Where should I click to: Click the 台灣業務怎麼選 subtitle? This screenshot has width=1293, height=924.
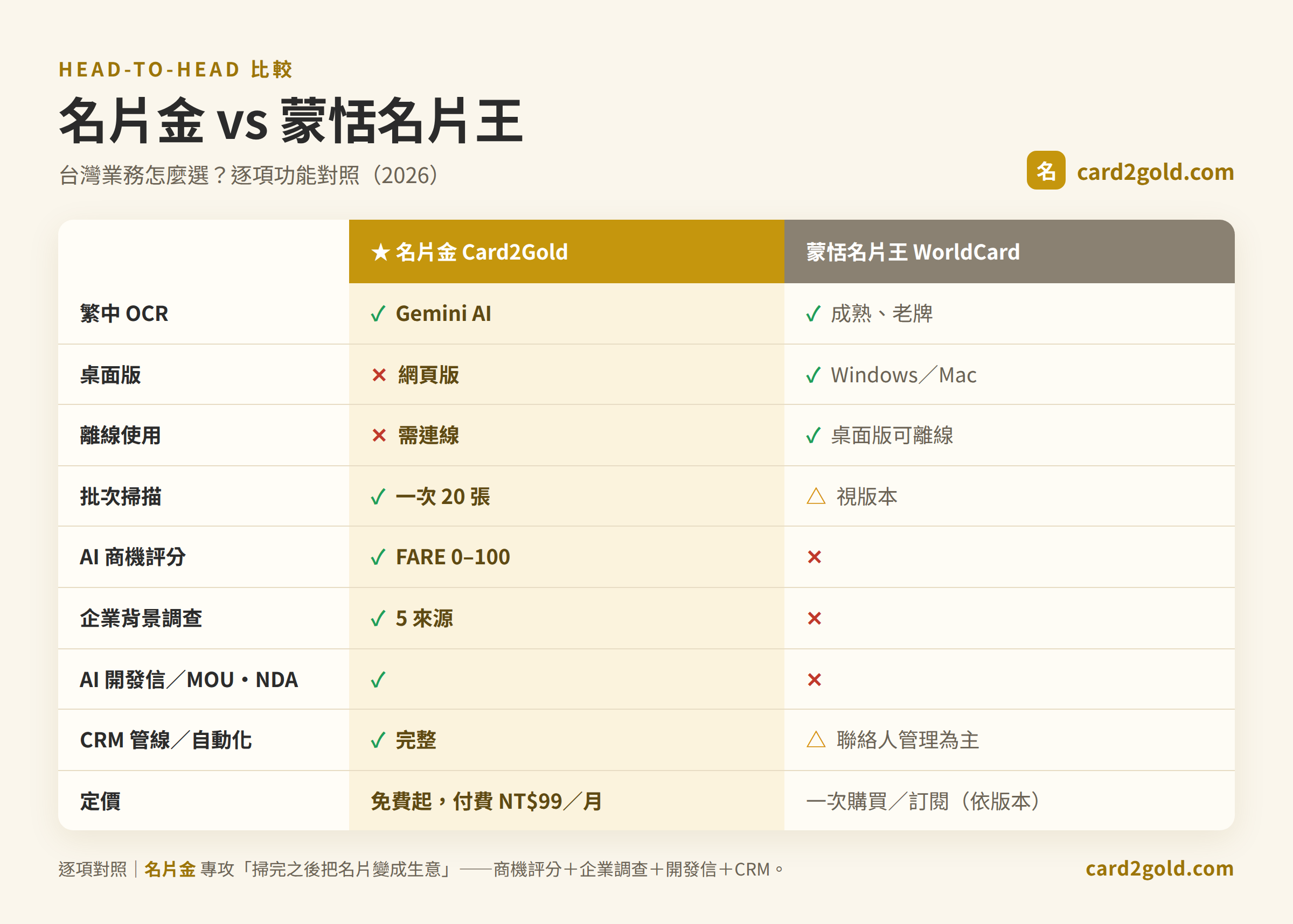(251, 175)
